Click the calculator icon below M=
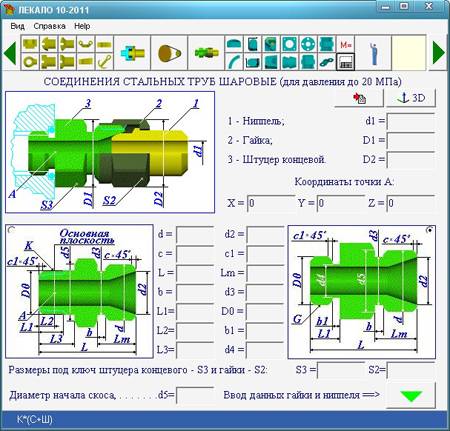This screenshot has width=450, height=431. point(346,62)
